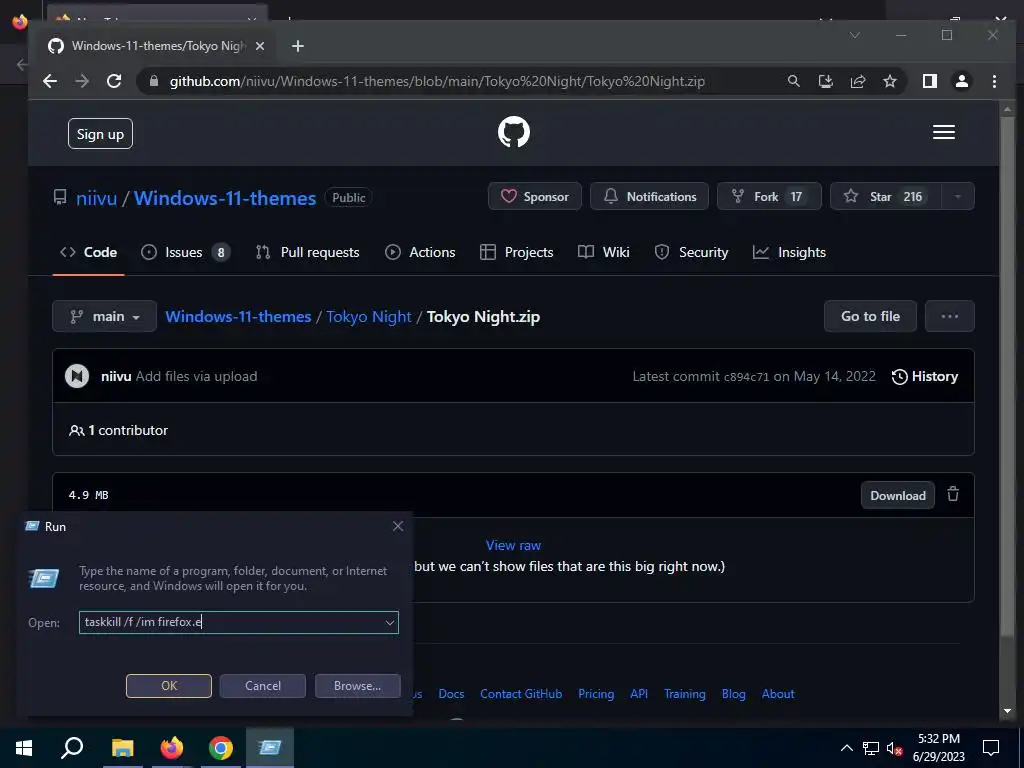Close the Run dialog
The height and width of the screenshot is (768, 1024).
(x=398, y=526)
